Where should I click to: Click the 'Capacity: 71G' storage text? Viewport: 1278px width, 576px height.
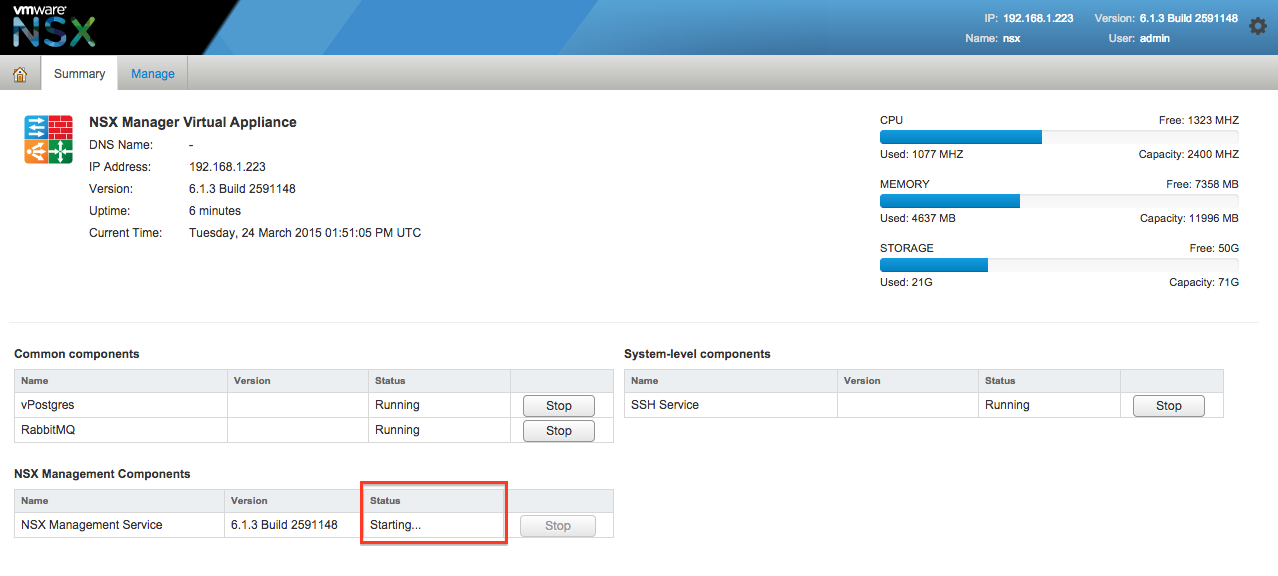[x=1204, y=282]
